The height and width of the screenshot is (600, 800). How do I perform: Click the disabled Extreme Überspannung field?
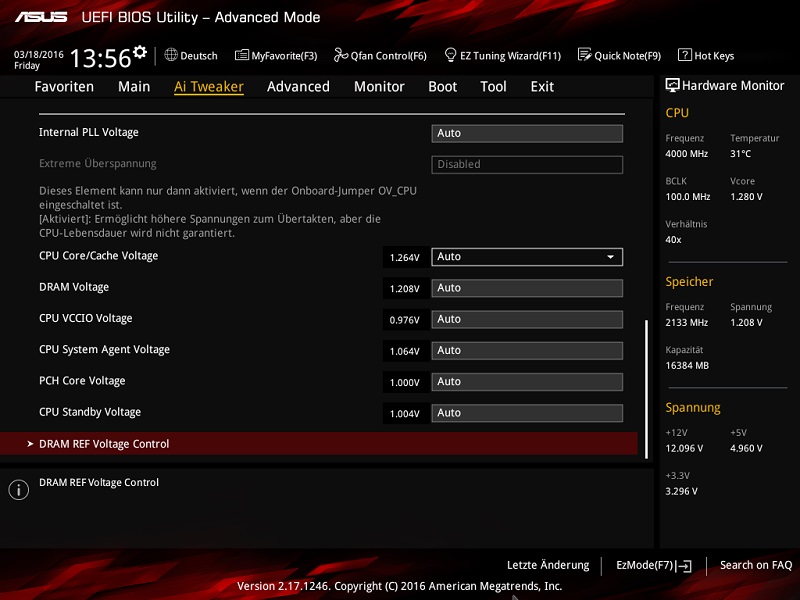pyautogui.click(x=527, y=165)
